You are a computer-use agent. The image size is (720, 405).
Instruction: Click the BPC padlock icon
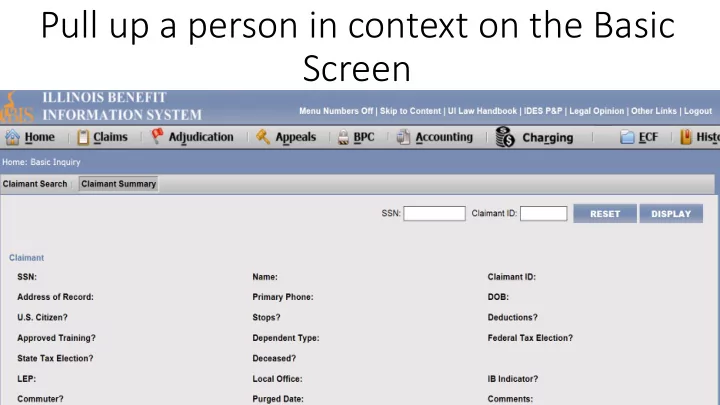343,137
